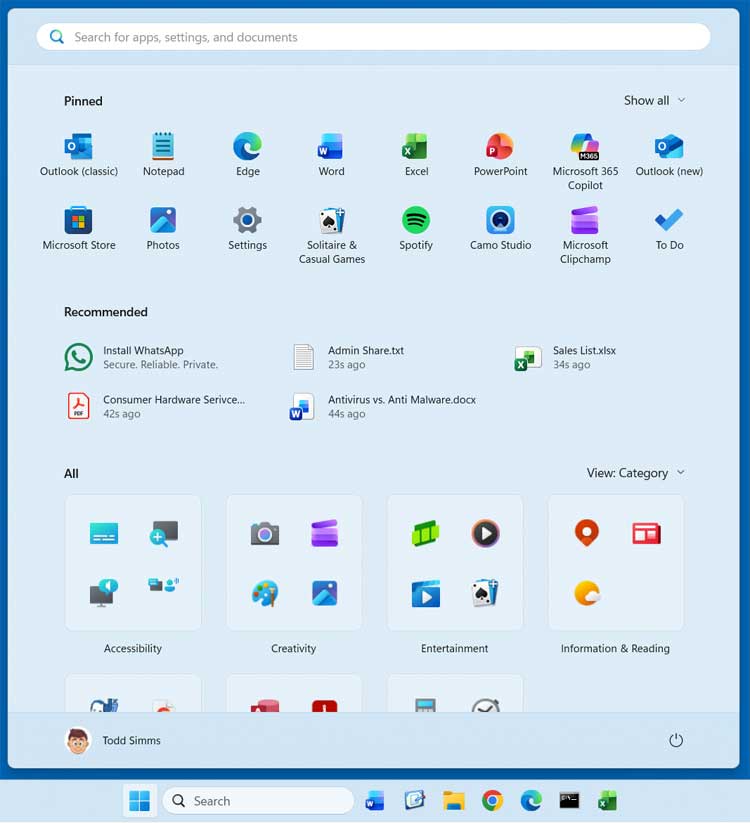Image resolution: width=750 pixels, height=823 pixels.
Task: Open the Creativity category folder
Action: 294,563
